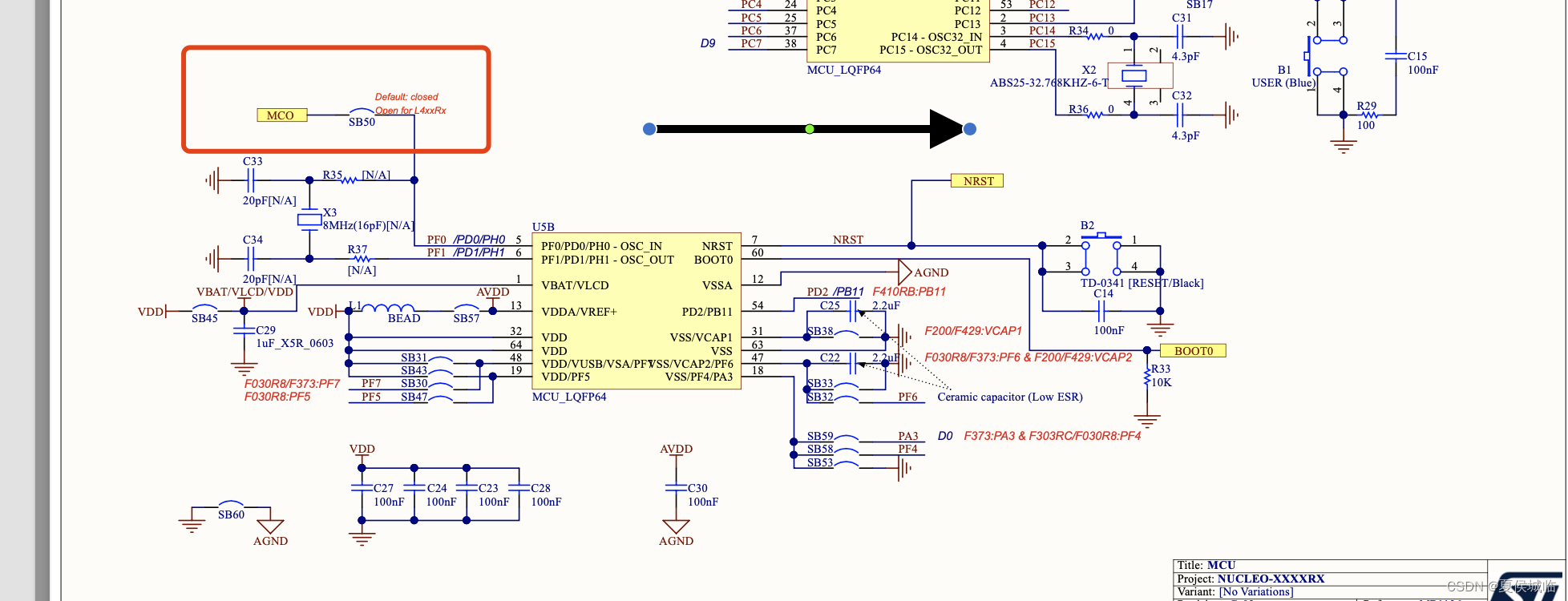This screenshot has height=601, width=1568.
Task: Click the SB60 solder bridge label
Action: [x=231, y=514]
